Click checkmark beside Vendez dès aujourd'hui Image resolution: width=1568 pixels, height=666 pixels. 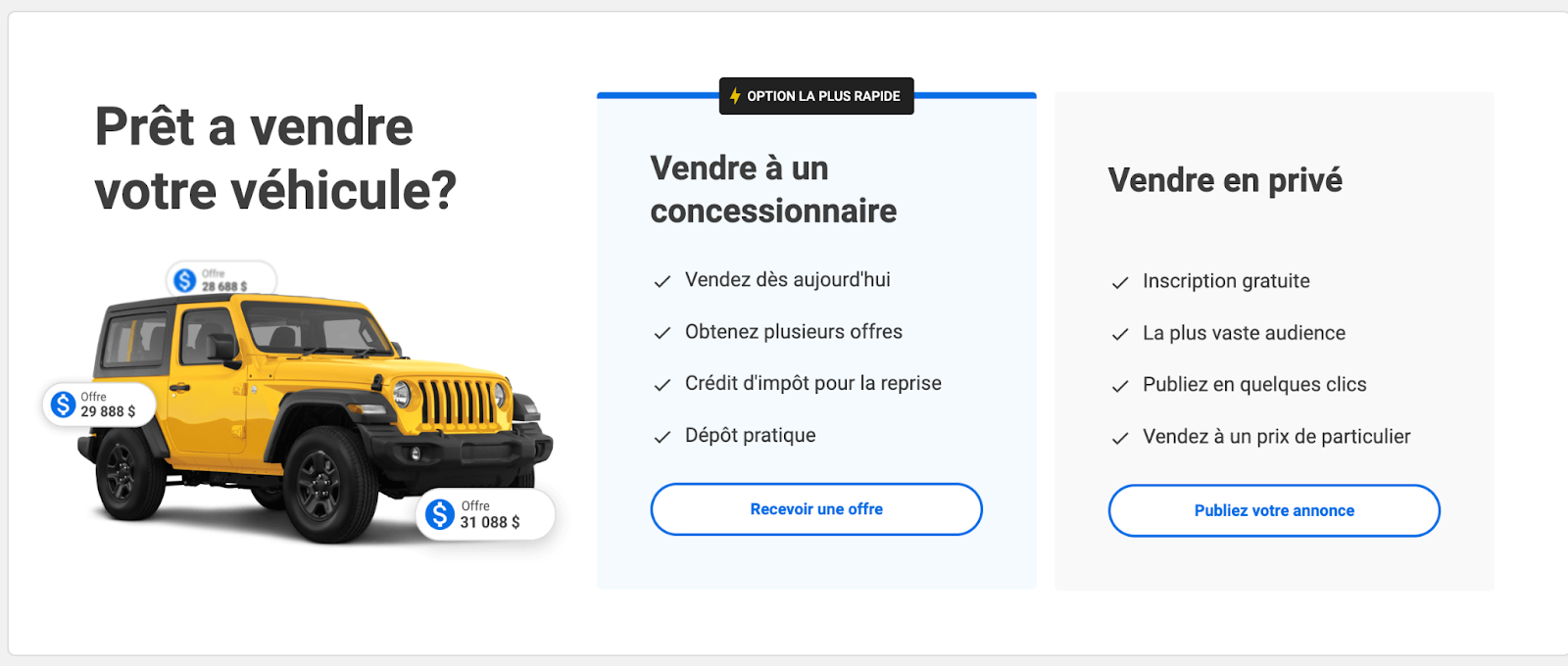pyautogui.click(x=662, y=281)
